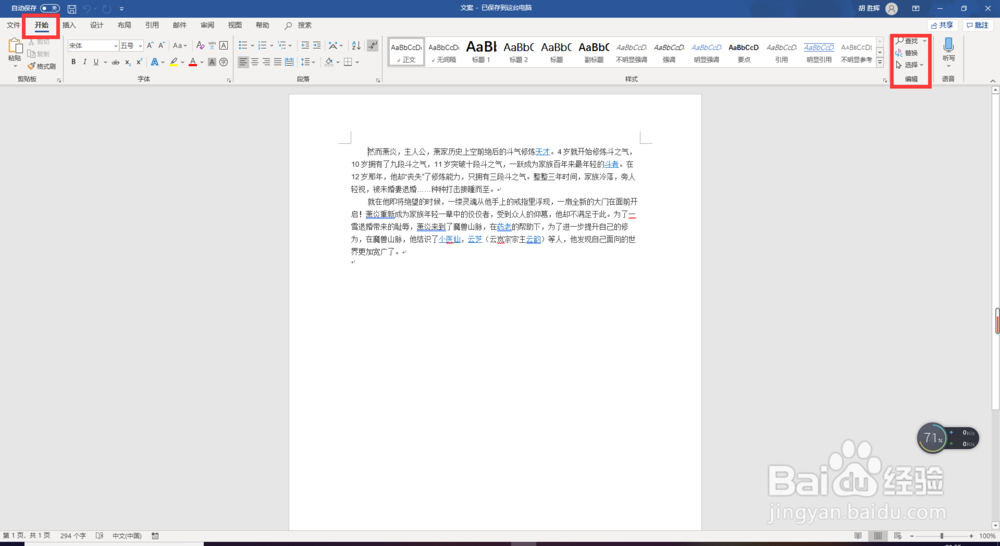Image resolution: width=1000 pixels, height=546 pixels.
Task: Increase font size with the grow font icon
Action: 150,45
